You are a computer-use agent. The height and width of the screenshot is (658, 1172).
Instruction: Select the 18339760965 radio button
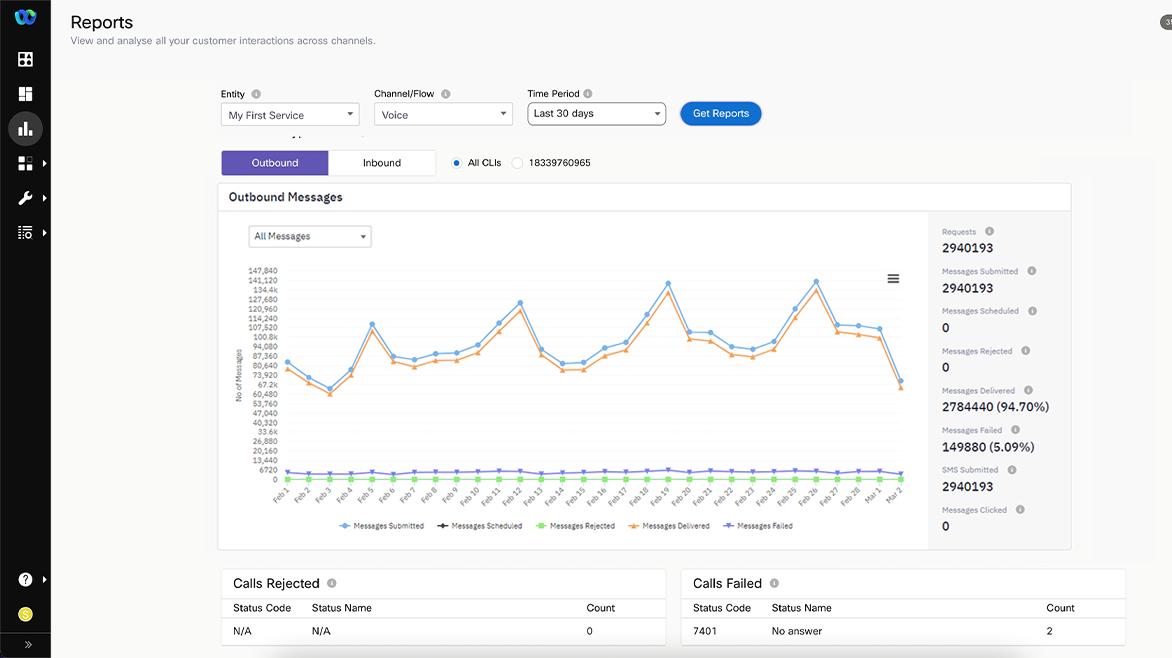tap(518, 163)
